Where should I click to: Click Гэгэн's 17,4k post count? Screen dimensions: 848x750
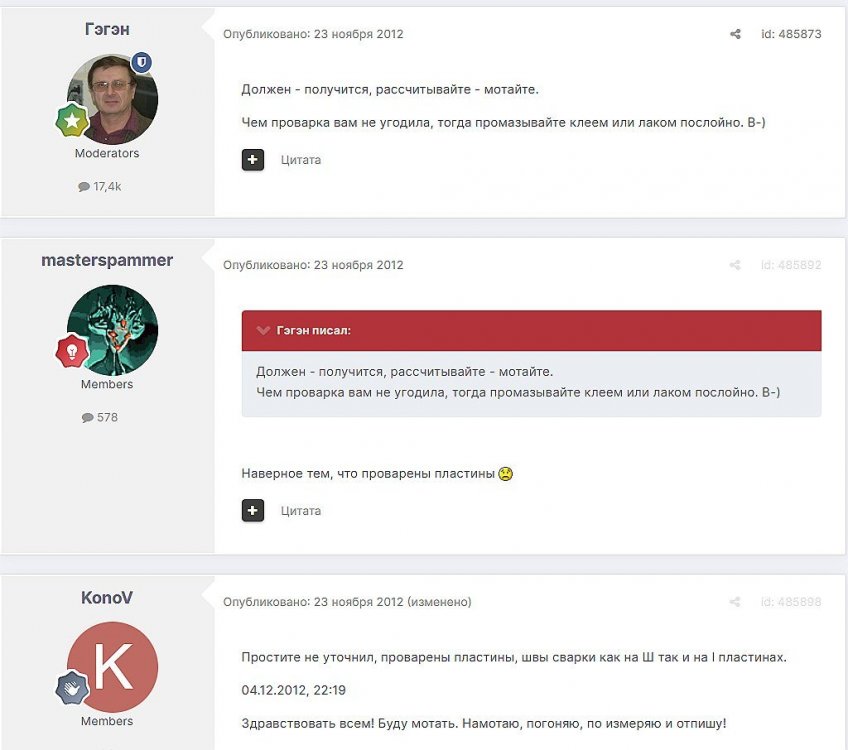click(x=100, y=187)
